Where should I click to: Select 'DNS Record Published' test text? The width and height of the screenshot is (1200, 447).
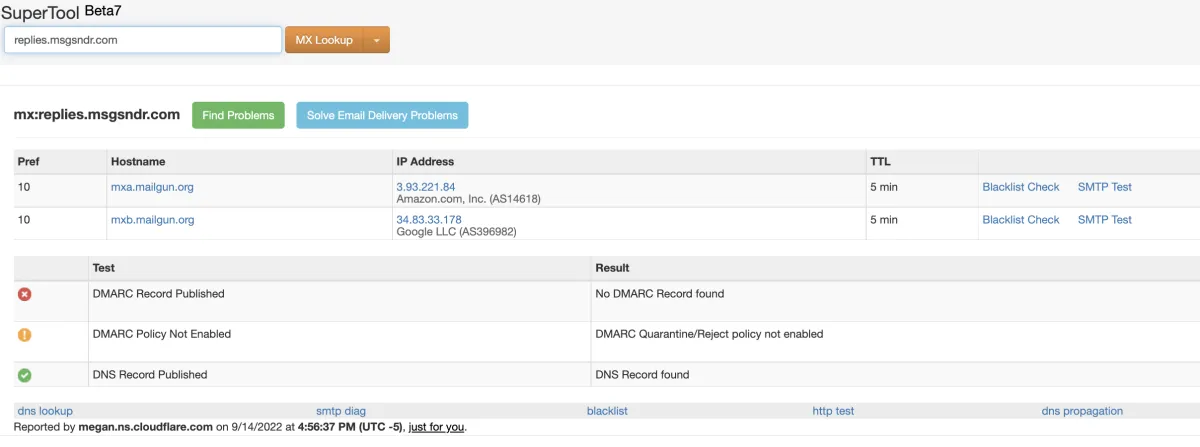tap(150, 375)
